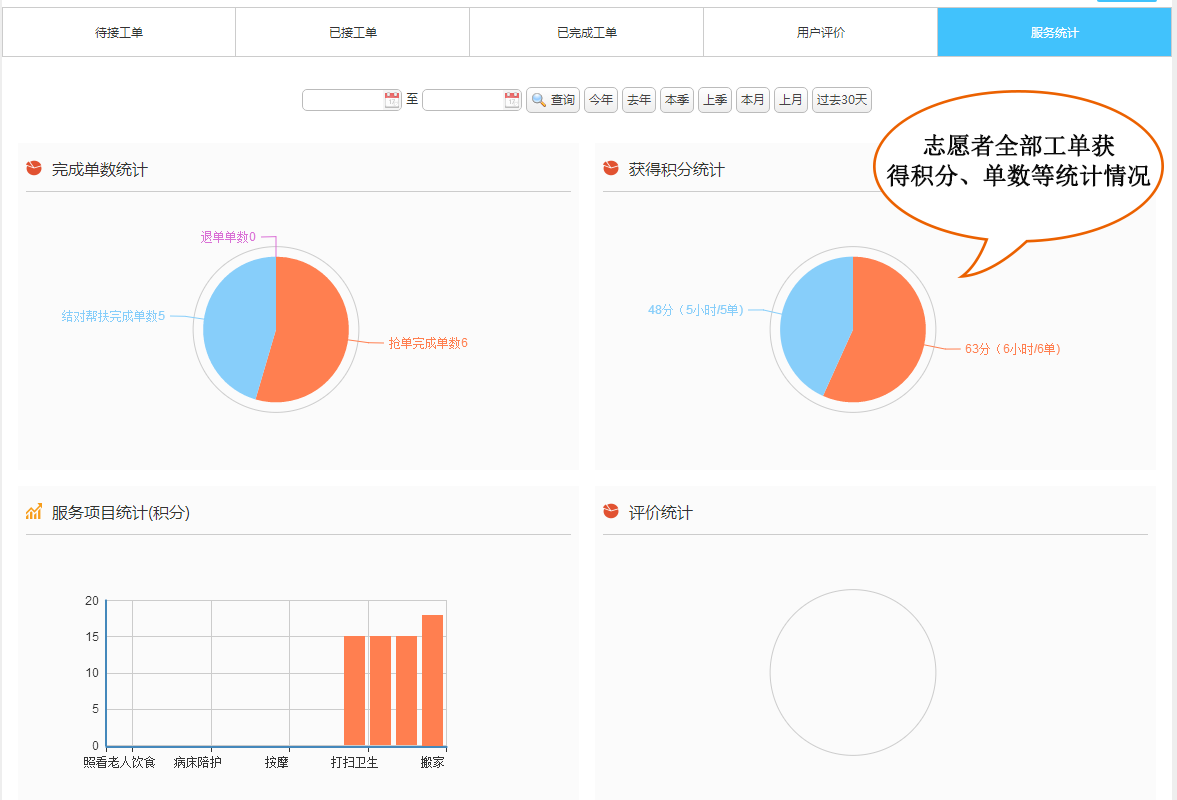The height and width of the screenshot is (800, 1177).
Task: Click the pie icon beside 完成单数统计
Action: (x=34, y=168)
